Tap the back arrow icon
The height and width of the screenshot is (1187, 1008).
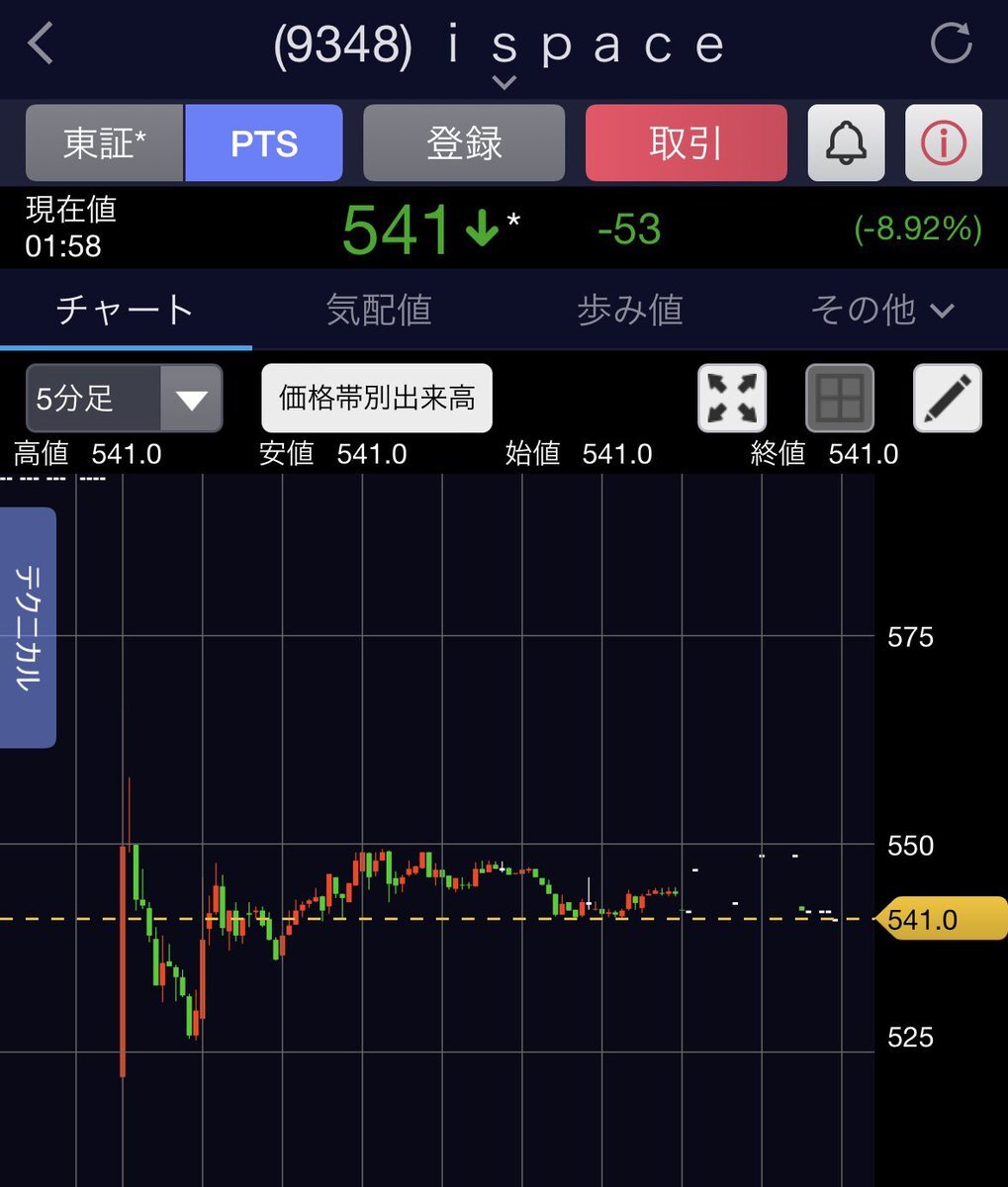(41, 45)
